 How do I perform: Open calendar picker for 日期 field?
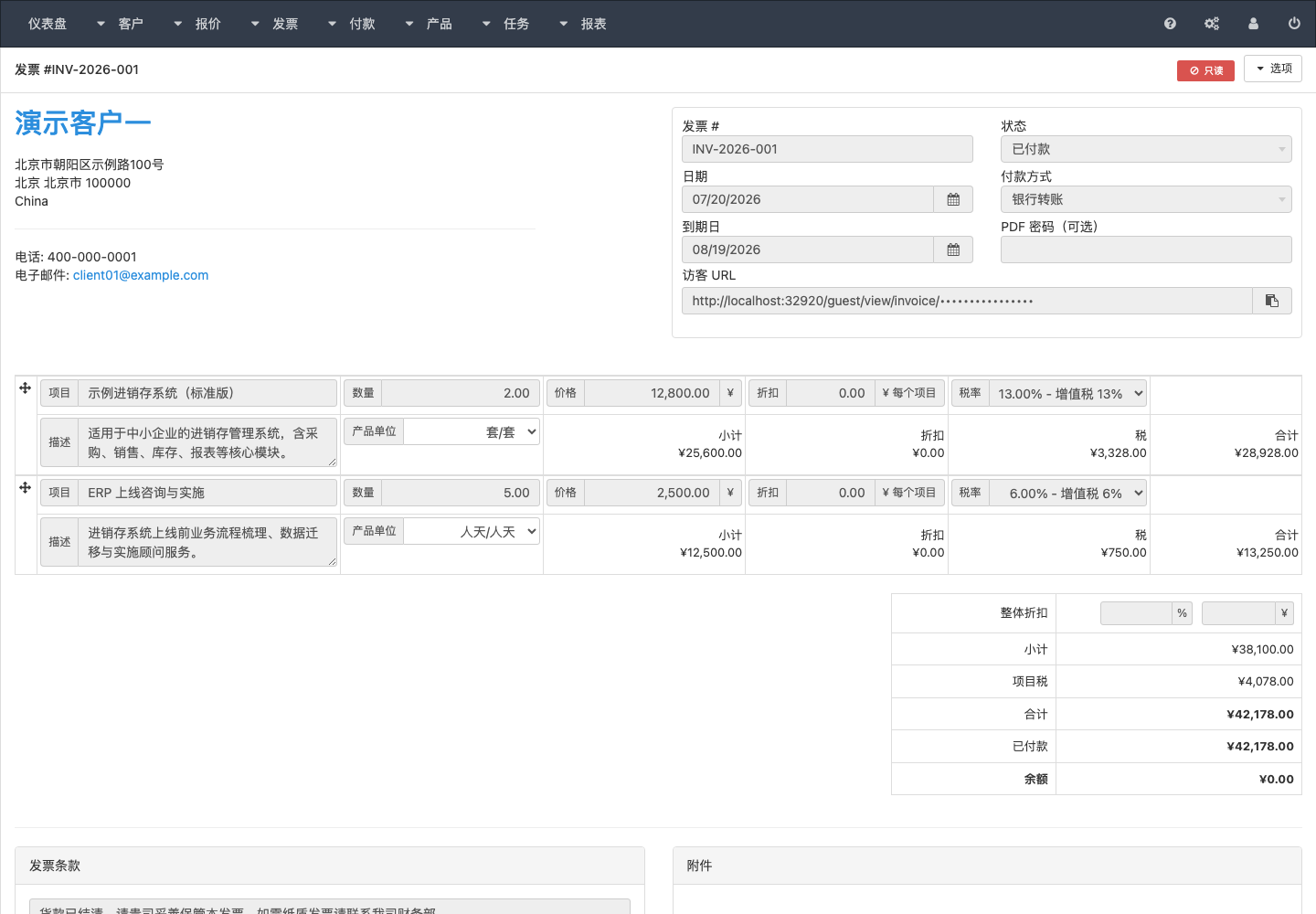953,199
